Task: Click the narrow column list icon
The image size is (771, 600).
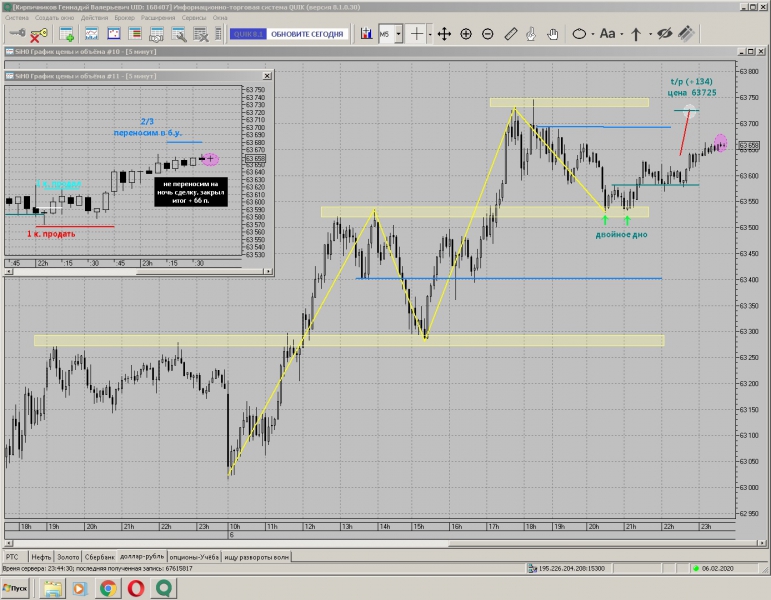Action: 218,34
